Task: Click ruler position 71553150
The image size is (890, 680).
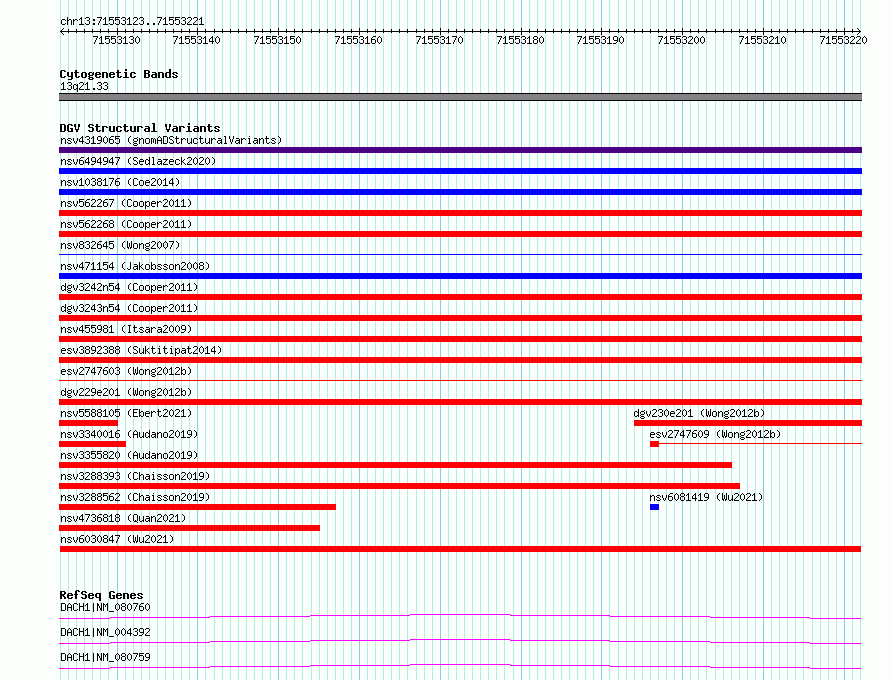Action: click(x=278, y=40)
